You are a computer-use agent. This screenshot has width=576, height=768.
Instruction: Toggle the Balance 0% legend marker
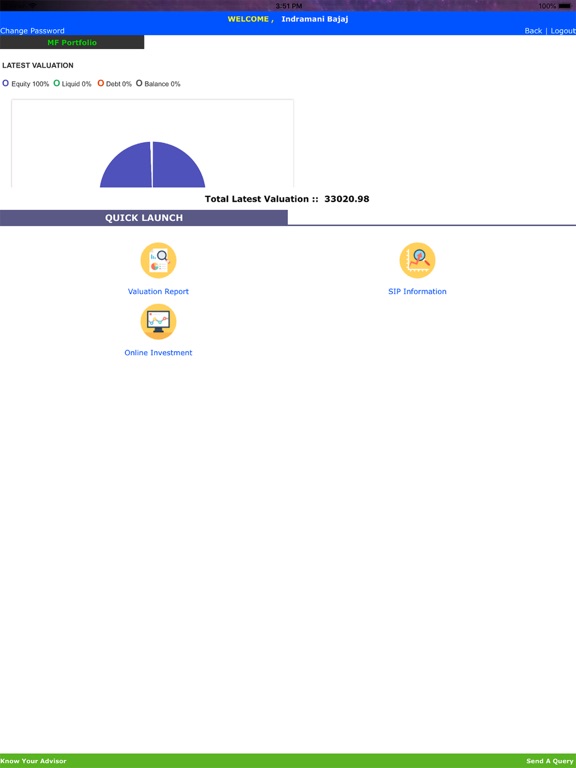139,83
